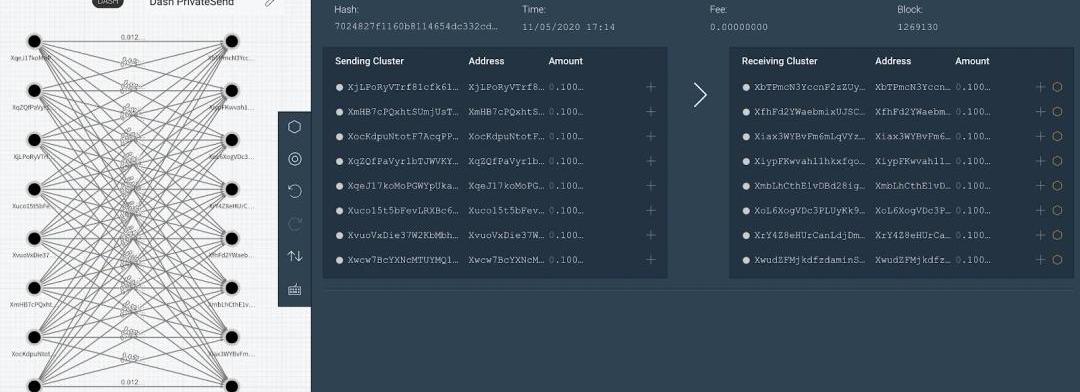1080x392 pixels.
Task: Select graph node labeled XmHB7cPQxht on the left
Action: pos(34,287)
